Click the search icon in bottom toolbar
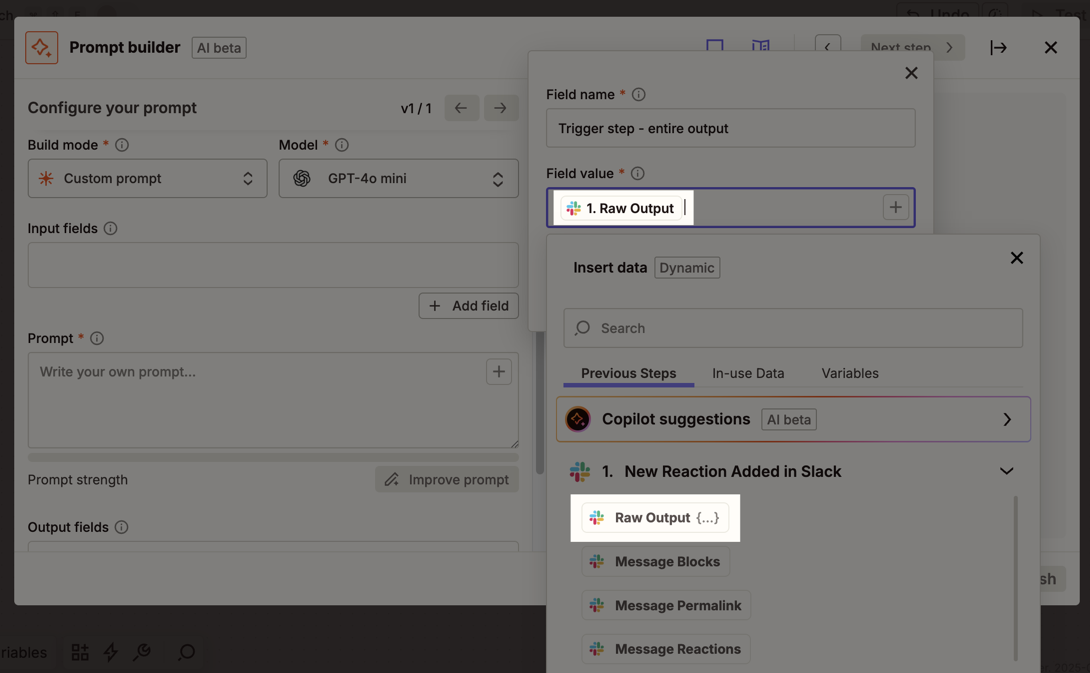The width and height of the screenshot is (1090, 673). click(186, 652)
